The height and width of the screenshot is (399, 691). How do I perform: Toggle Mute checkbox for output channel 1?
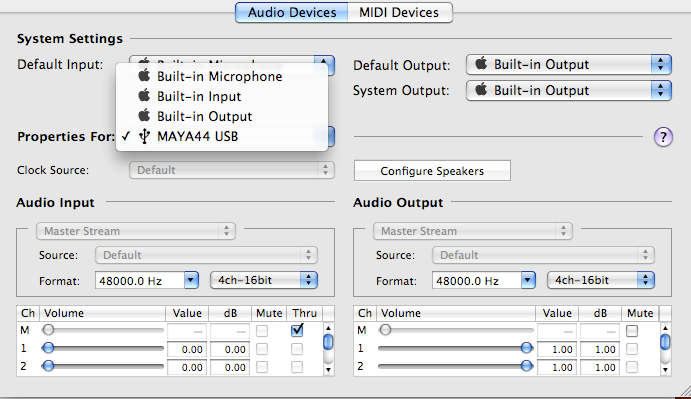pos(632,349)
